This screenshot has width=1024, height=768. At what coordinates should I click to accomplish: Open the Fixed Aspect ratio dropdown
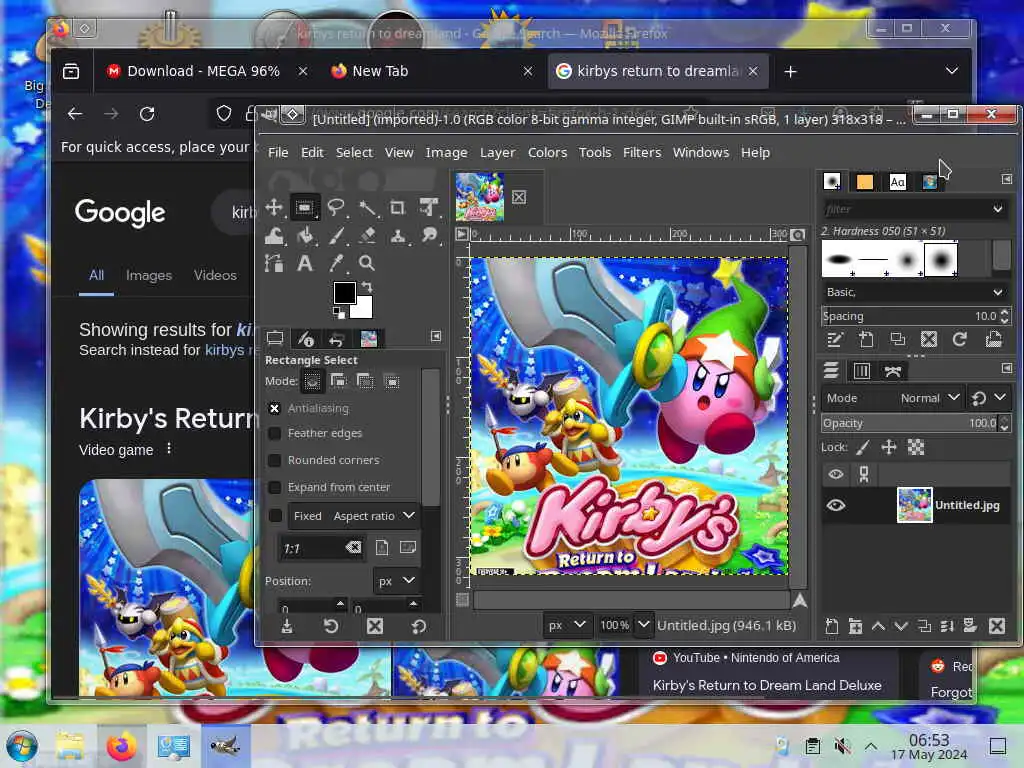(353, 515)
